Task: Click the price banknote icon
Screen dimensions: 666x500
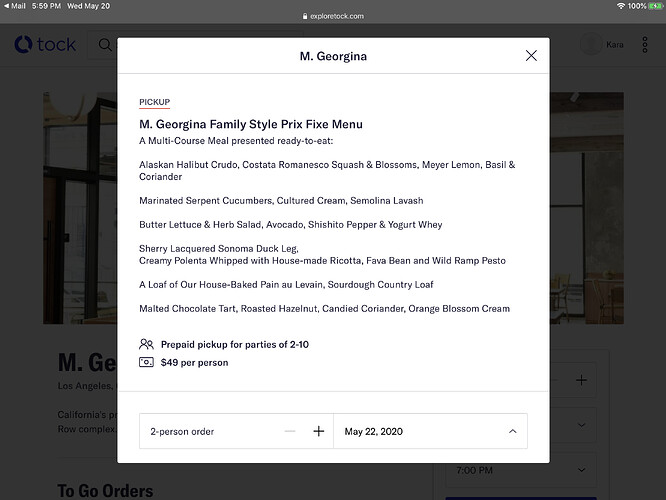Action: [x=146, y=362]
